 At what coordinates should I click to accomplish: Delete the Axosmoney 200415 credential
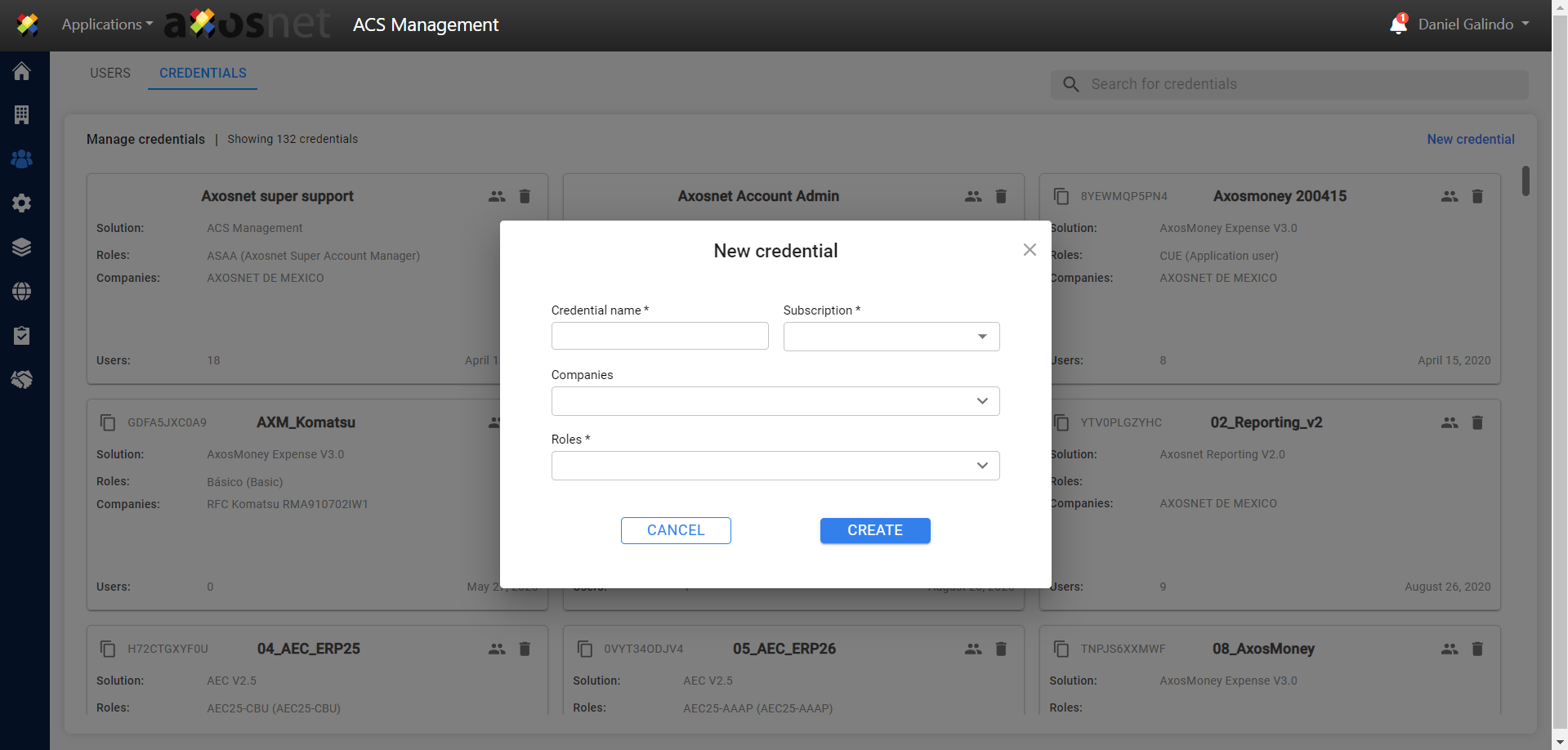pos(1477,196)
